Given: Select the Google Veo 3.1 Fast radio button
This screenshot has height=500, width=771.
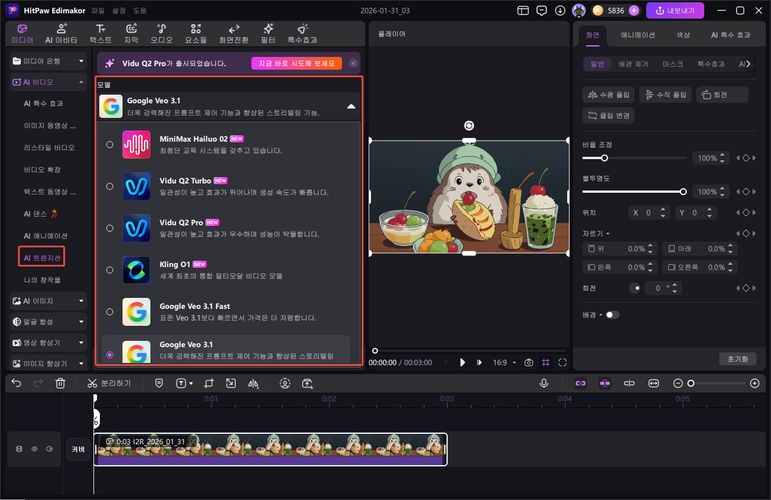Looking at the screenshot, I should [x=110, y=312].
